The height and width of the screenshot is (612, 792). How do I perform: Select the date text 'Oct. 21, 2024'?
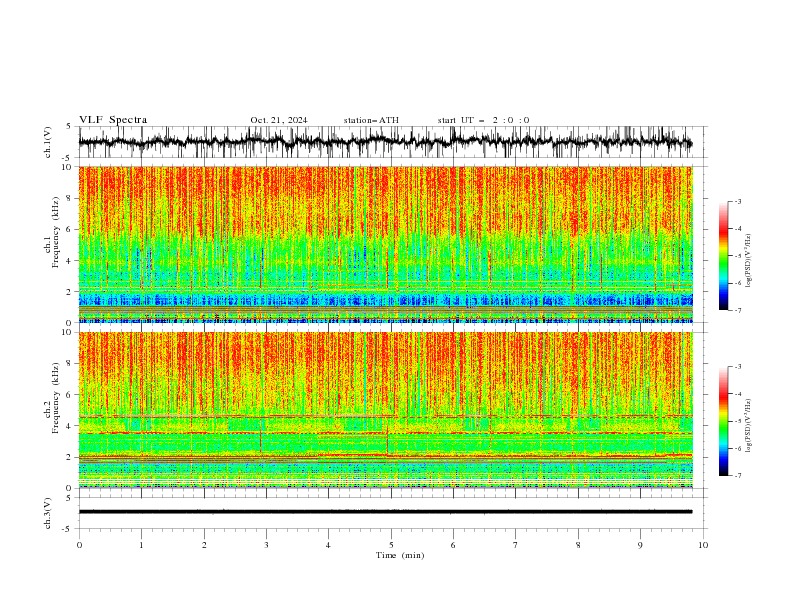pyautogui.click(x=279, y=120)
